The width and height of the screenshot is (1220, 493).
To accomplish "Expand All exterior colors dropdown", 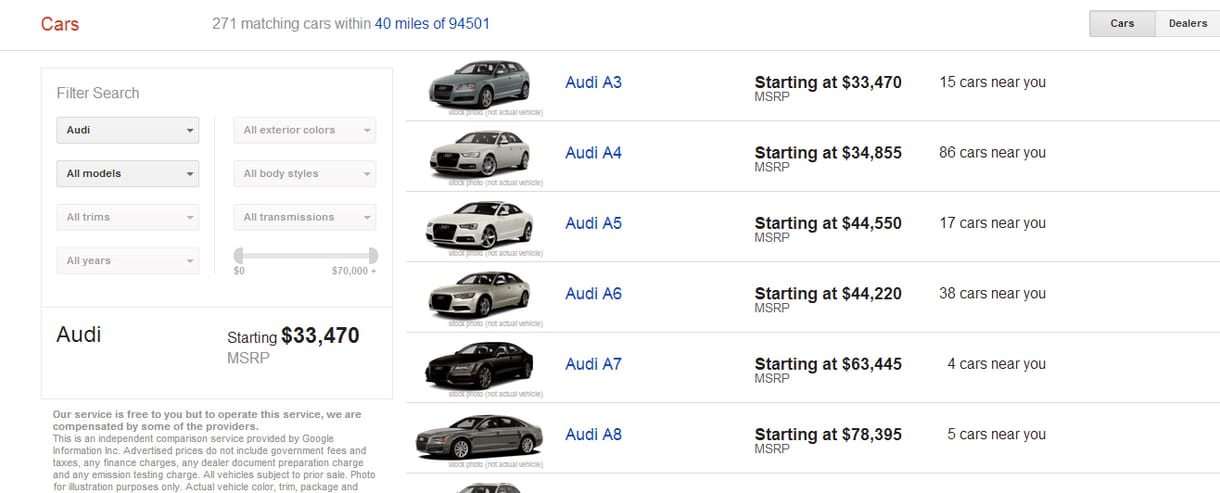I will coord(305,130).
